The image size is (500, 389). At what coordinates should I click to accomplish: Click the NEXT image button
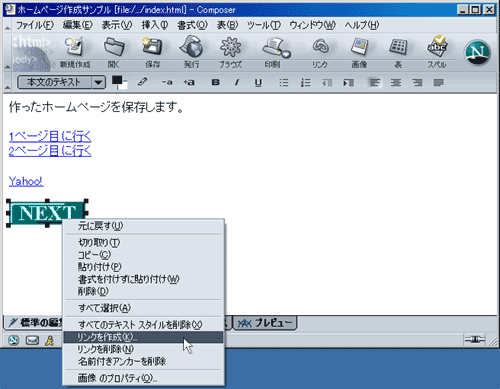[x=47, y=213]
